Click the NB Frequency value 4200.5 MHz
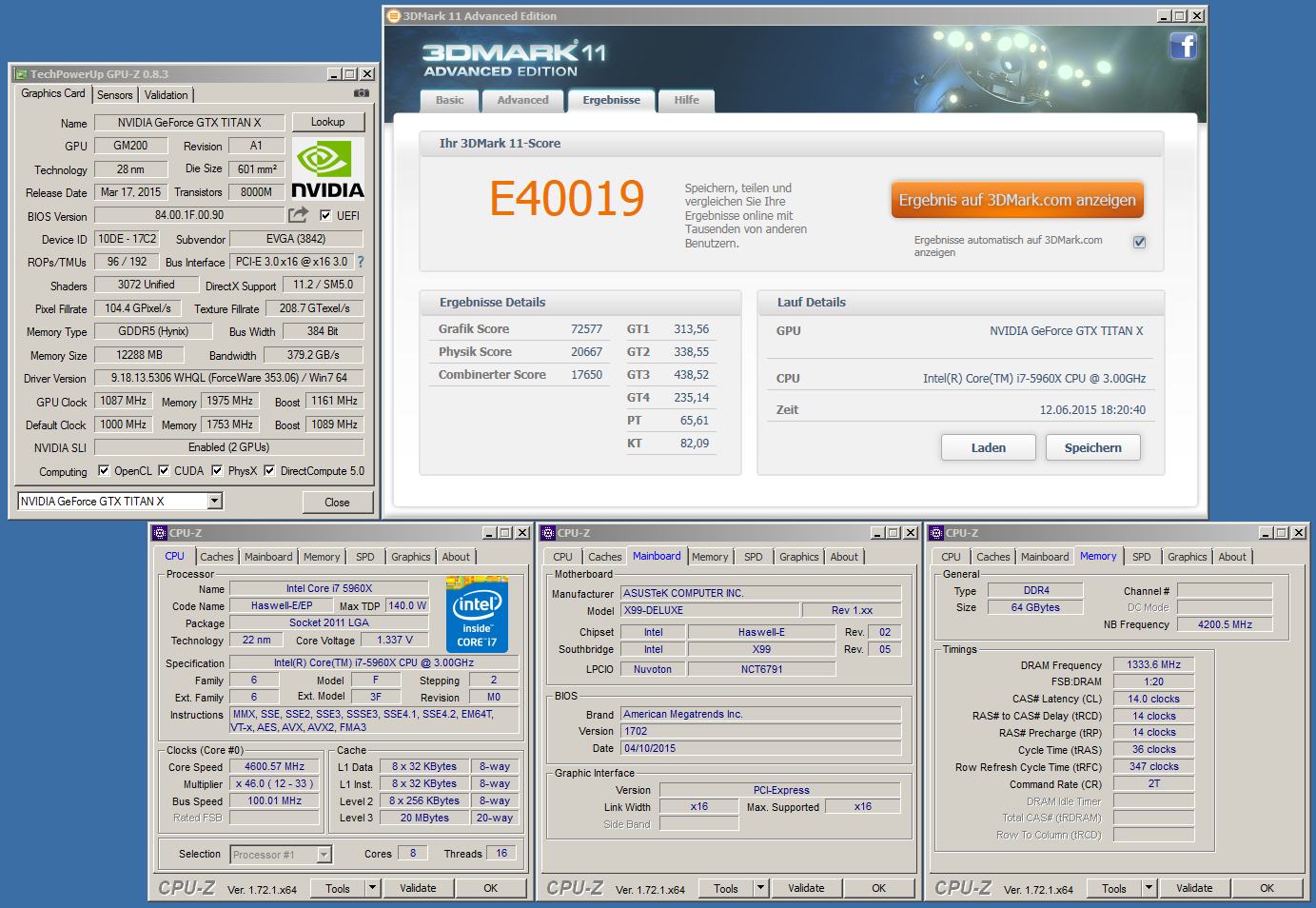The image size is (1316, 908). coord(1224,624)
